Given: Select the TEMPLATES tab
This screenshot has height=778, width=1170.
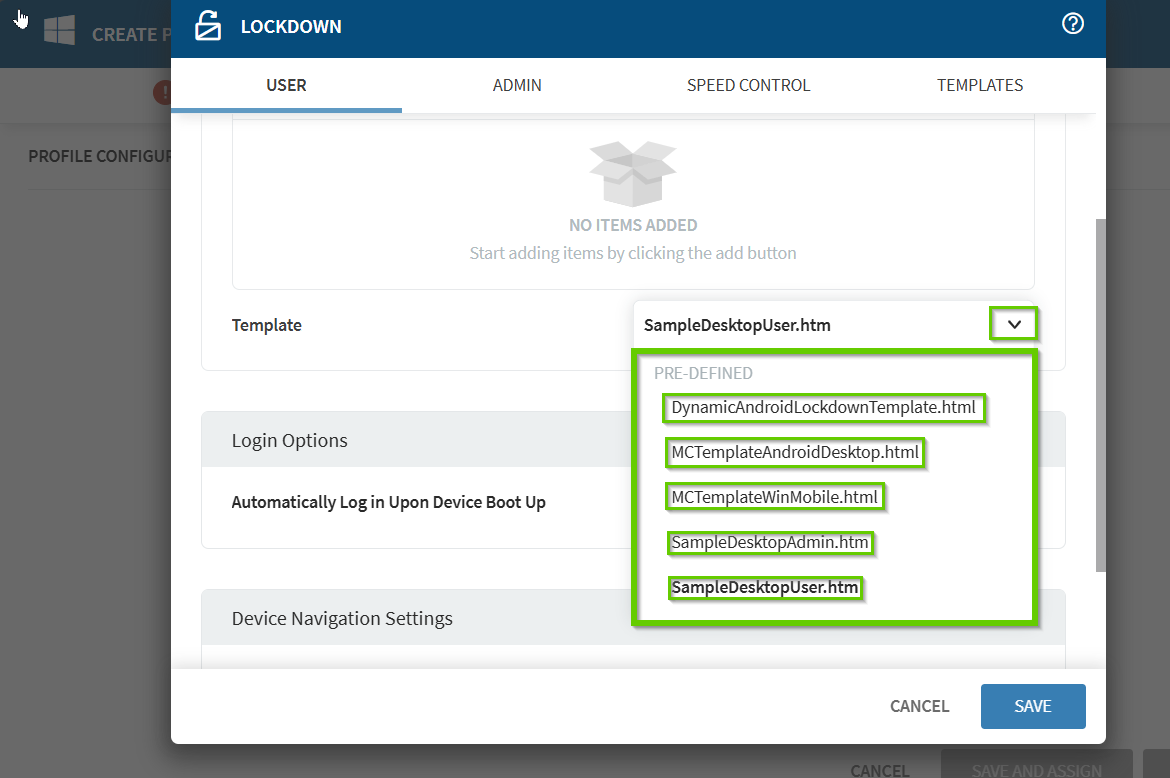Looking at the screenshot, I should point(979,85).
